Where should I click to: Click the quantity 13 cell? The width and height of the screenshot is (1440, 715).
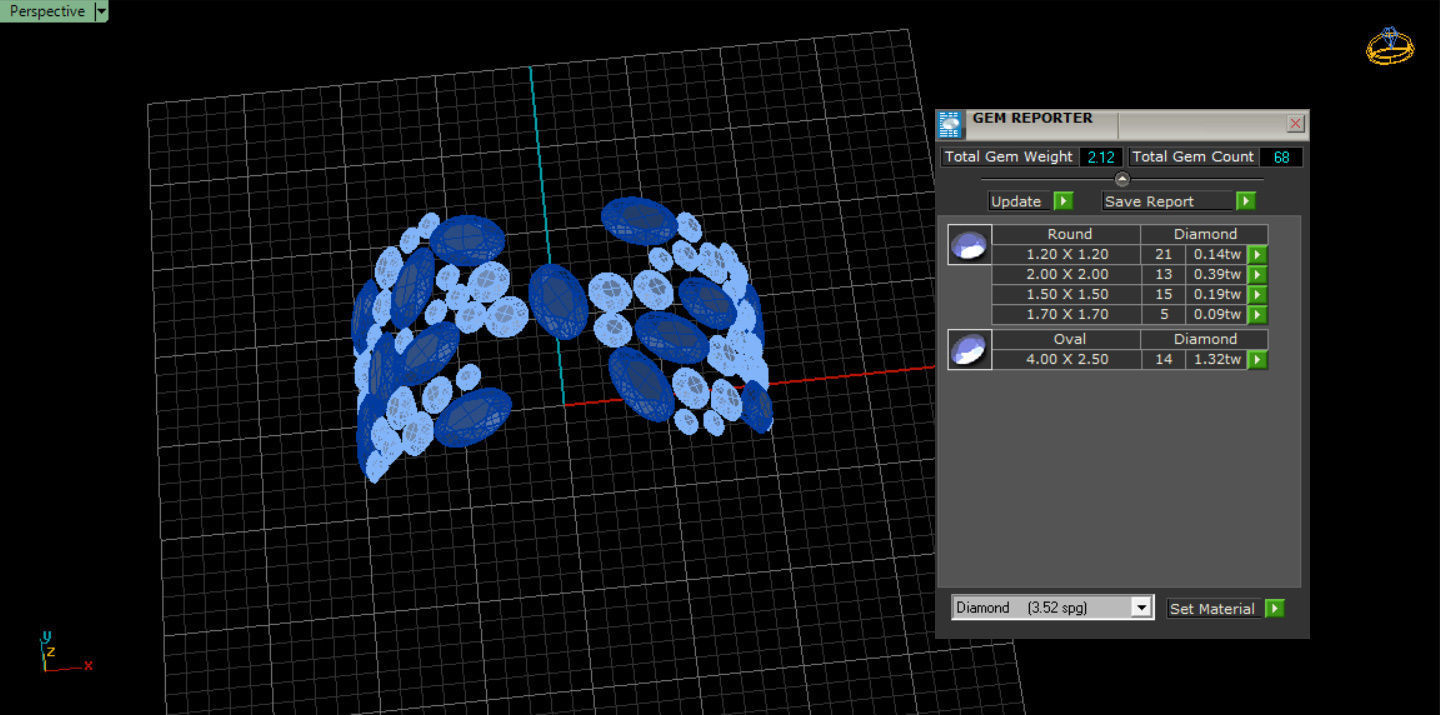[1163, 274]
